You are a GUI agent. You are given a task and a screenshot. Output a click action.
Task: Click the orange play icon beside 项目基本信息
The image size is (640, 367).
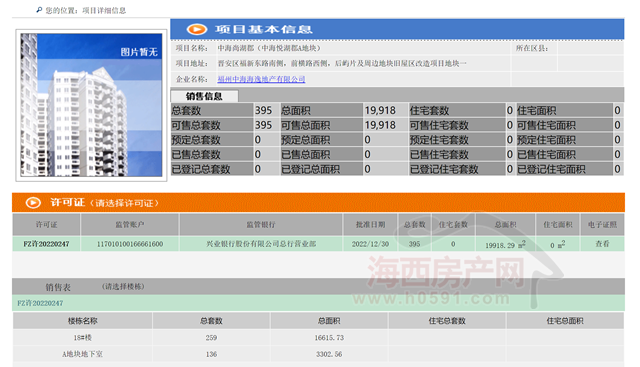coord(197,29)
